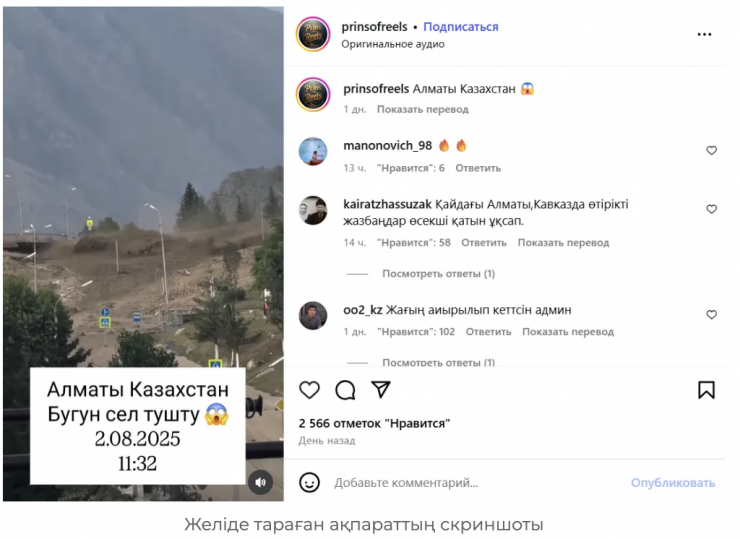The width and height of the screenshot is (740, 539).
Task: Like kairatzhassuzak's comment heart
Action: 711,209
